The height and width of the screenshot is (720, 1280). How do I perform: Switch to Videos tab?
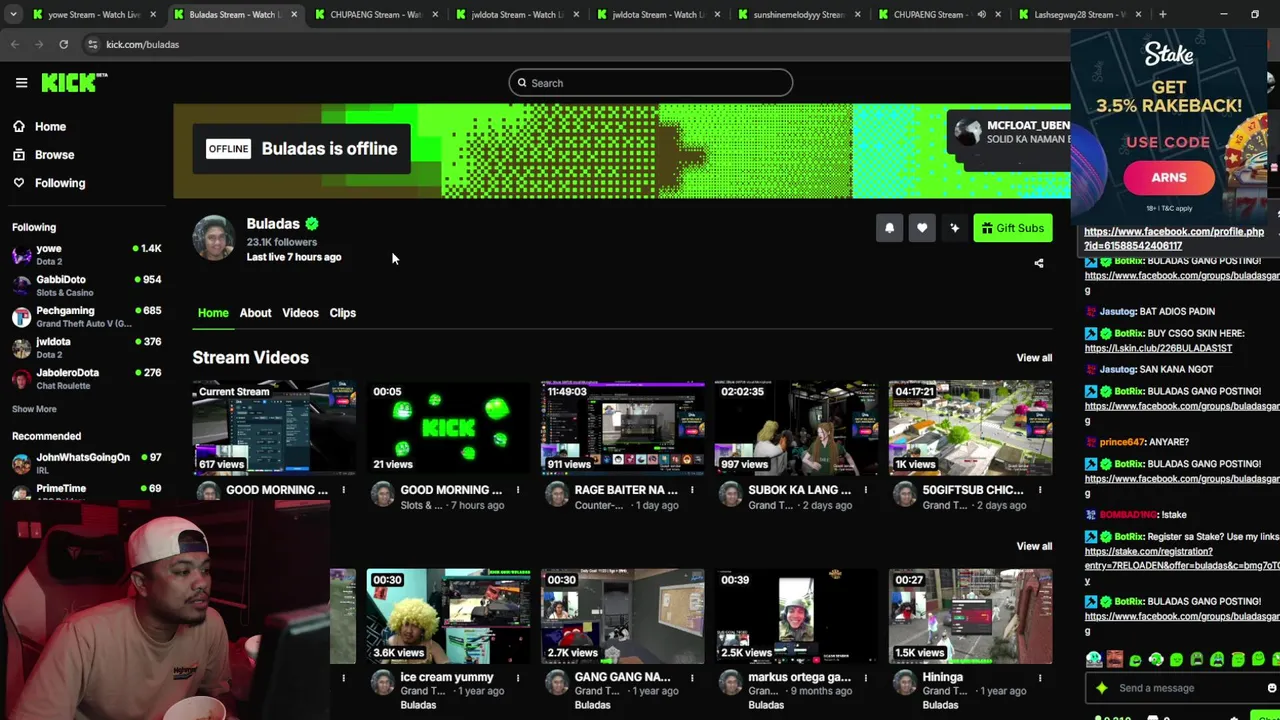tap(300, 313)
